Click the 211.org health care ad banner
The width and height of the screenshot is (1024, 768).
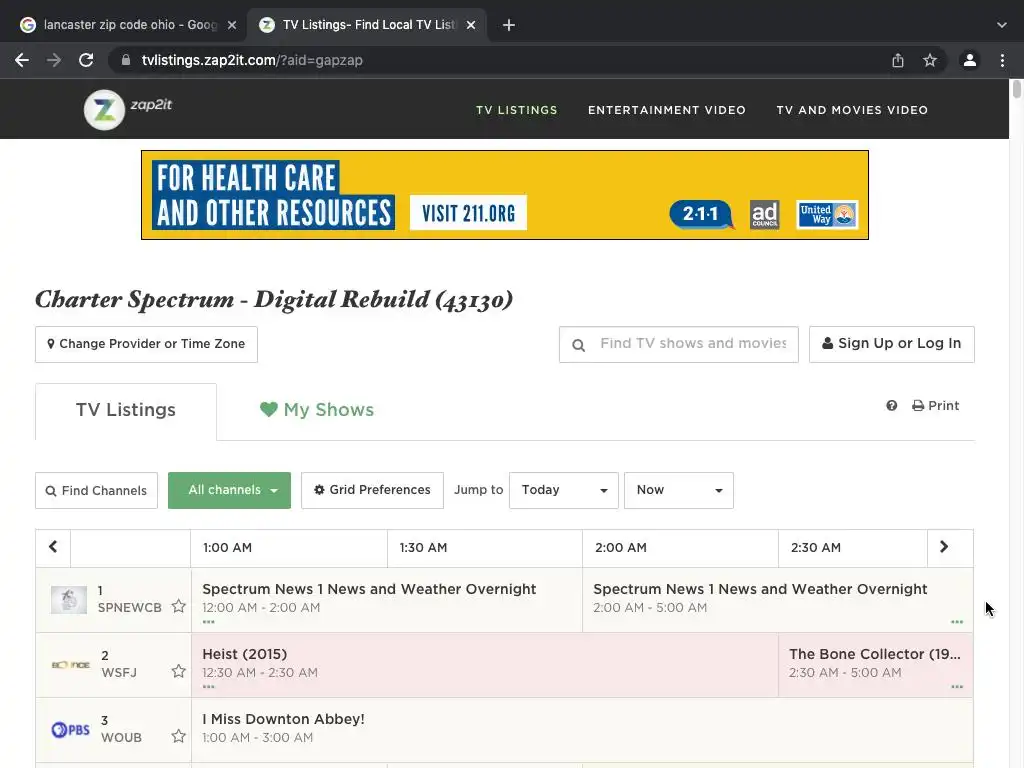tap(505, 195)
